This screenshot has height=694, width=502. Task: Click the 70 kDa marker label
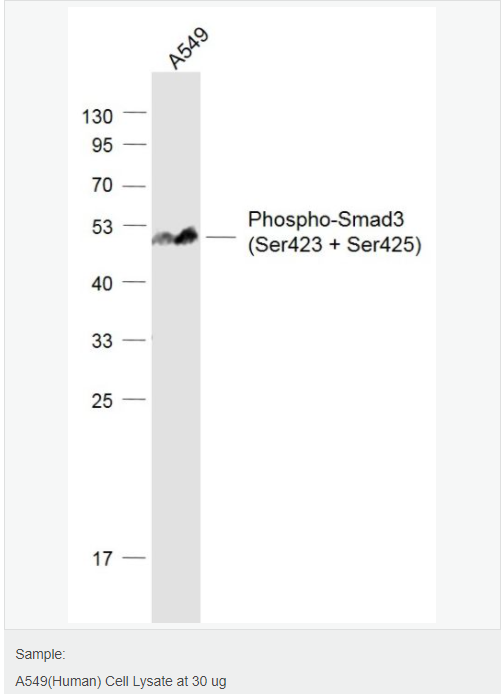pyautogui.click(x=102, y=185)
